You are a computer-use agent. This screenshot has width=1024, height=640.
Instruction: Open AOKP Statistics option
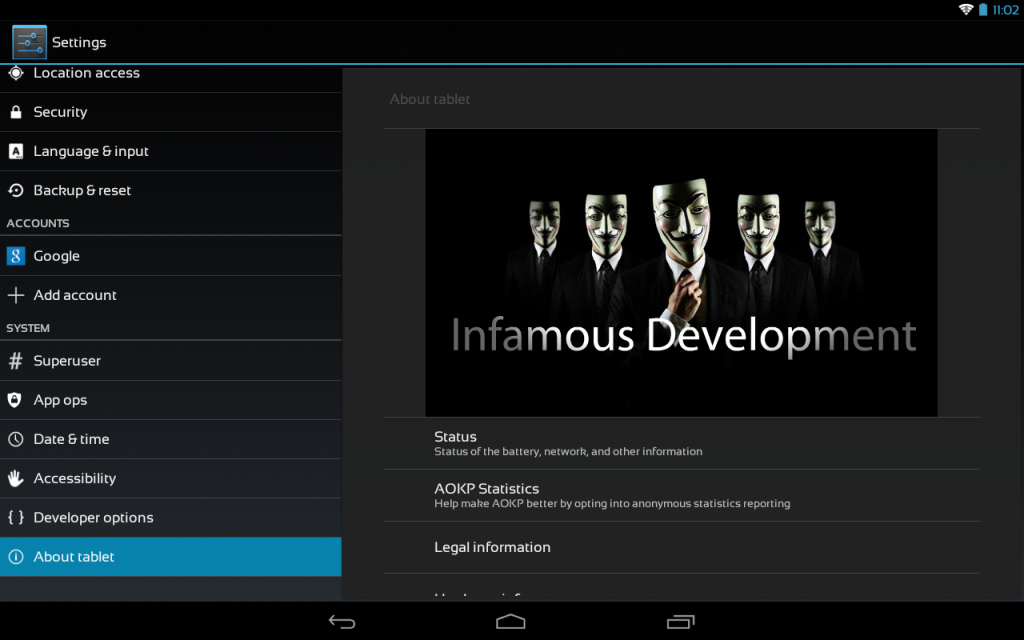point(681,496)
